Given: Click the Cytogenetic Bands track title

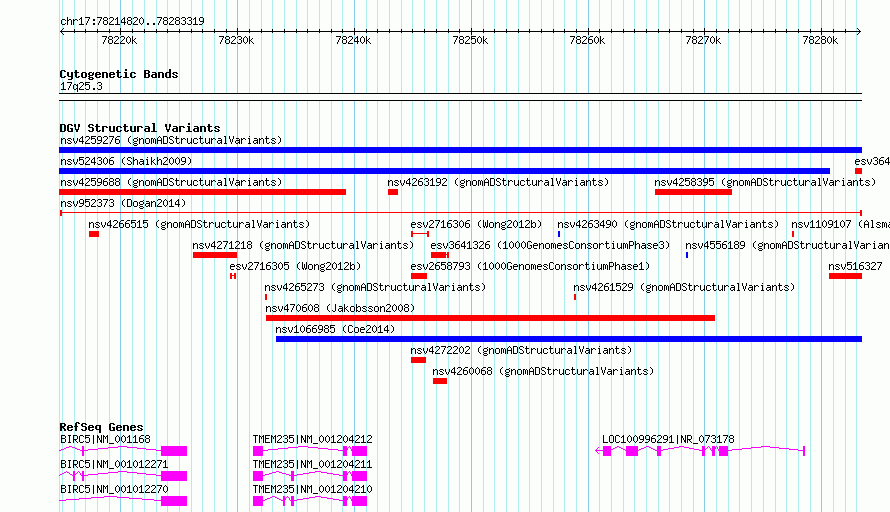Looking at the screenshot, I should click(x=119, y=74).
